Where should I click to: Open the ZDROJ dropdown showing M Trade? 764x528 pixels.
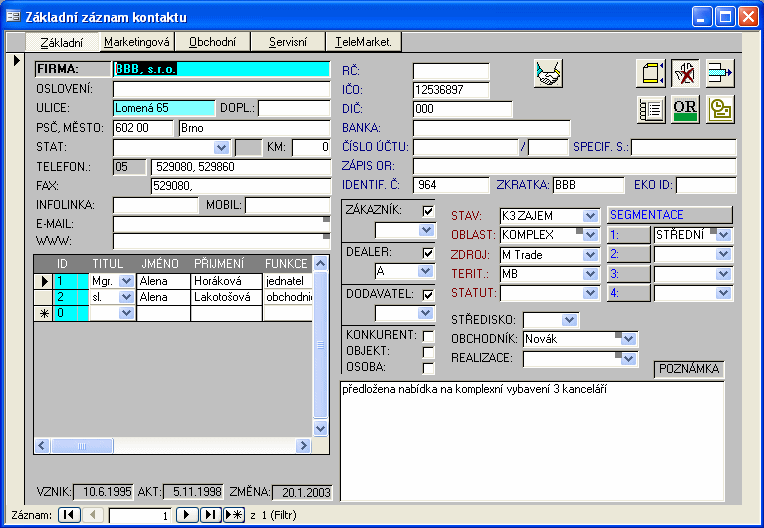point(591,255)
